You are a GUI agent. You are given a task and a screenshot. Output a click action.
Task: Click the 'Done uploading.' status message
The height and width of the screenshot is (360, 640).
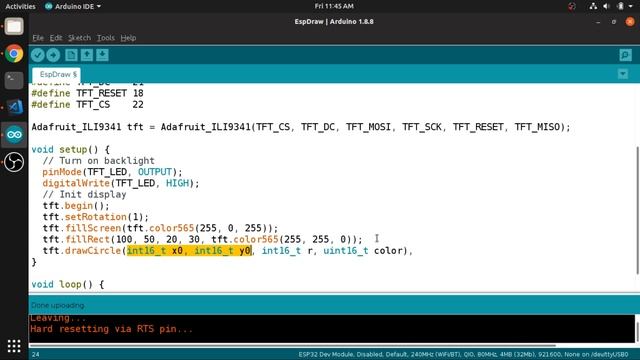pos(58,305)
